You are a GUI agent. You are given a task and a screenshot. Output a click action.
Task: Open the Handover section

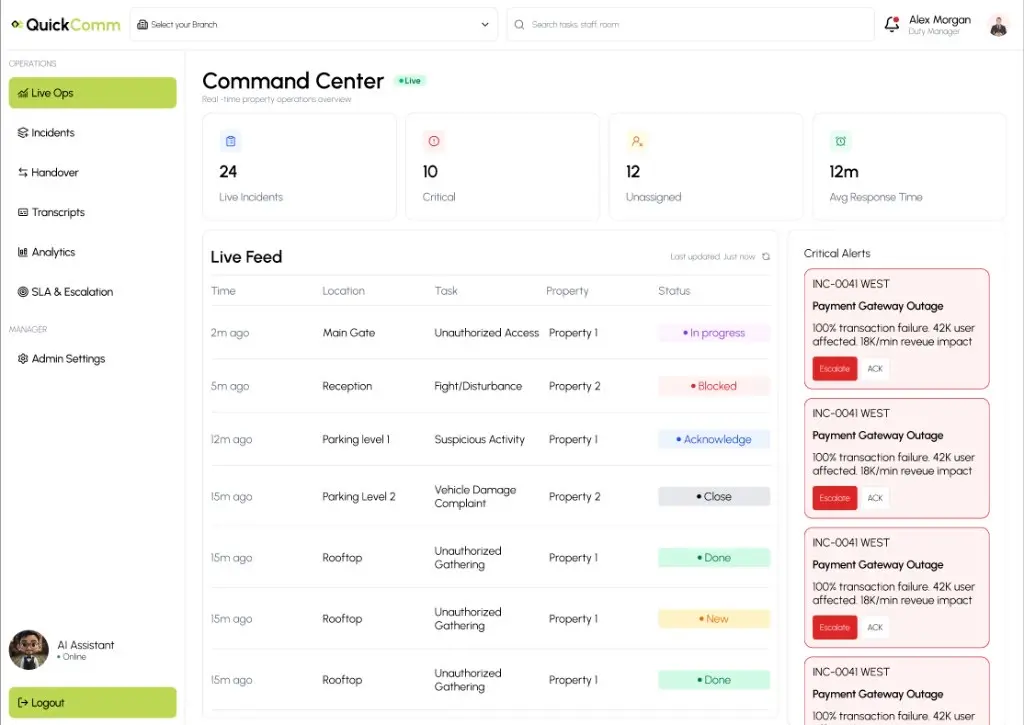[x=93, y=172]
